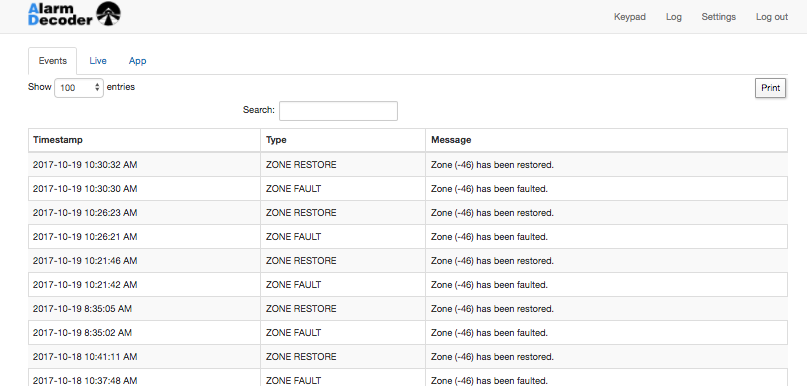Select timestamp 2017-10-18 10:37:48 AM

pos(85,381)
